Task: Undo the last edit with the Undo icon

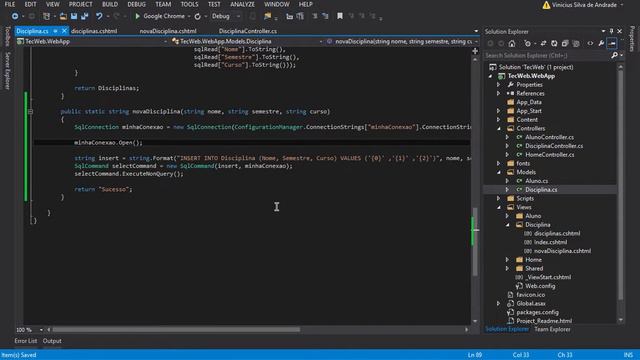Action: [99, 16]
